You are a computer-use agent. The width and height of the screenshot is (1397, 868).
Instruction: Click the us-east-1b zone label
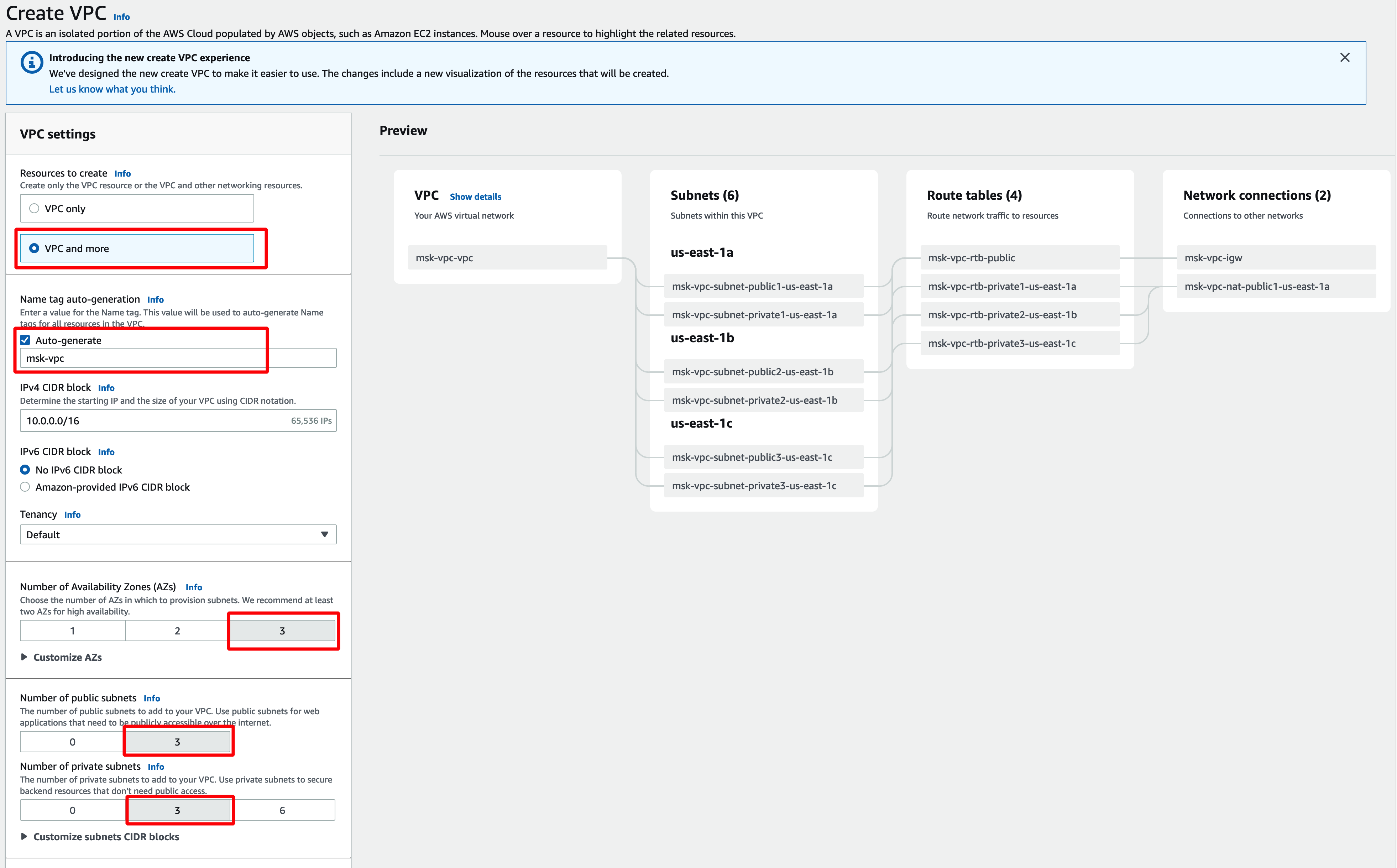click(x=702, y=338)
